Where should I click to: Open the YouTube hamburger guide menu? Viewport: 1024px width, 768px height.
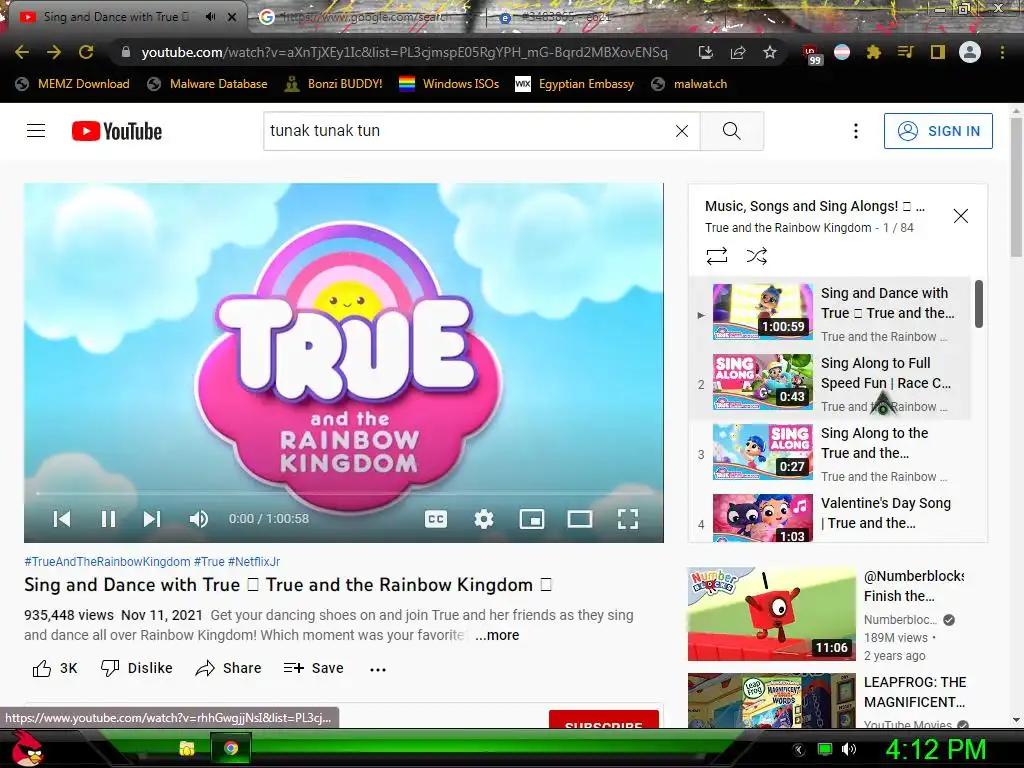coord(36,131)
